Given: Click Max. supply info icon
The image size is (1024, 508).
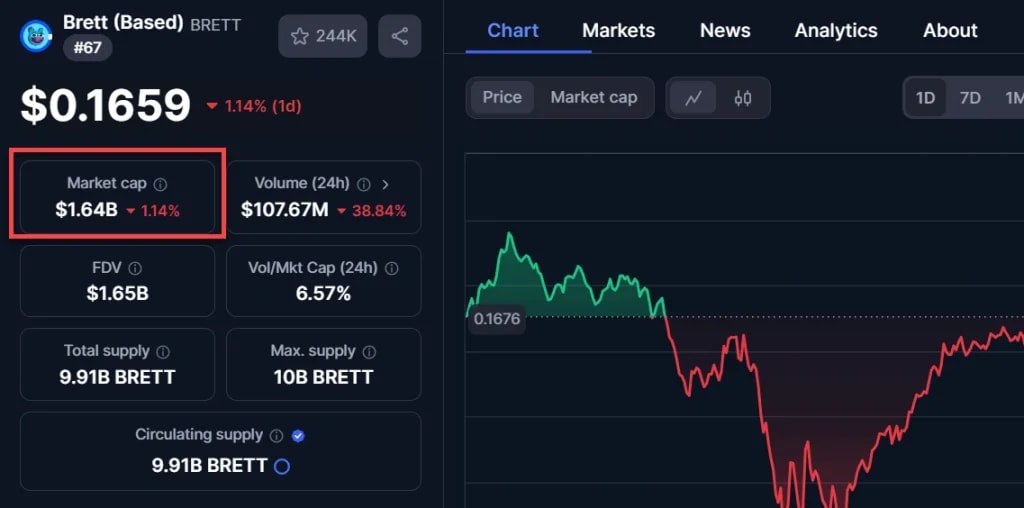Looking at the screenshot, I should tap(370, 352).
